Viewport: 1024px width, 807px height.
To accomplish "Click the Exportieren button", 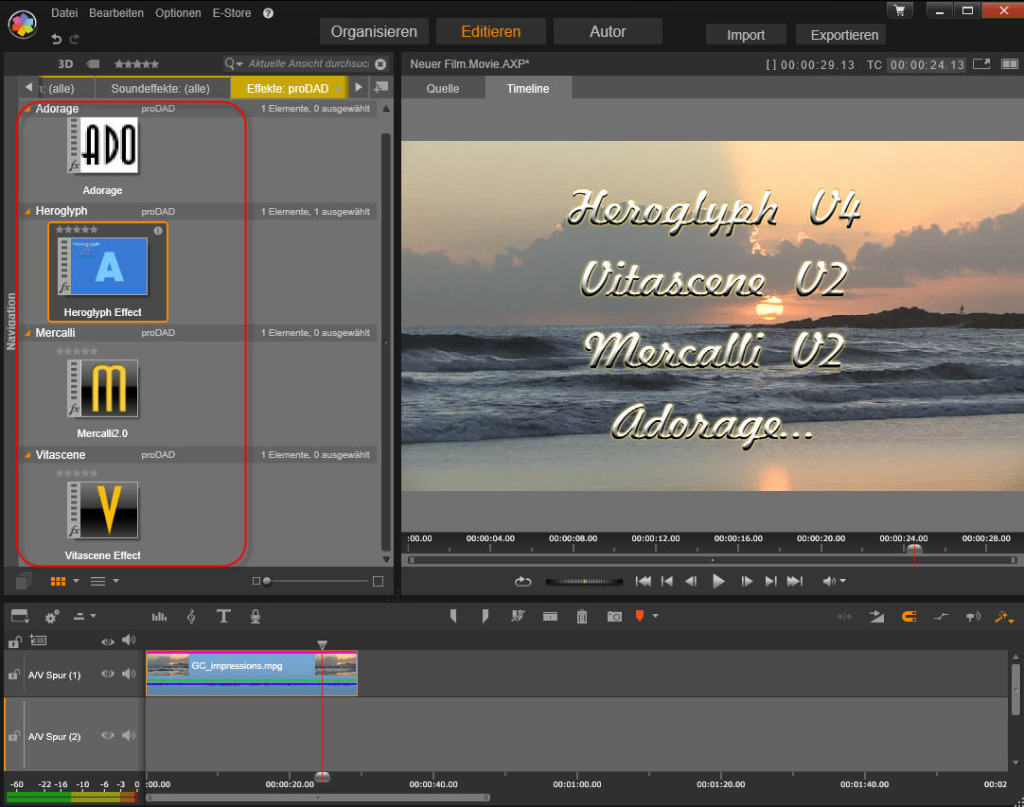I will [840, 34].
